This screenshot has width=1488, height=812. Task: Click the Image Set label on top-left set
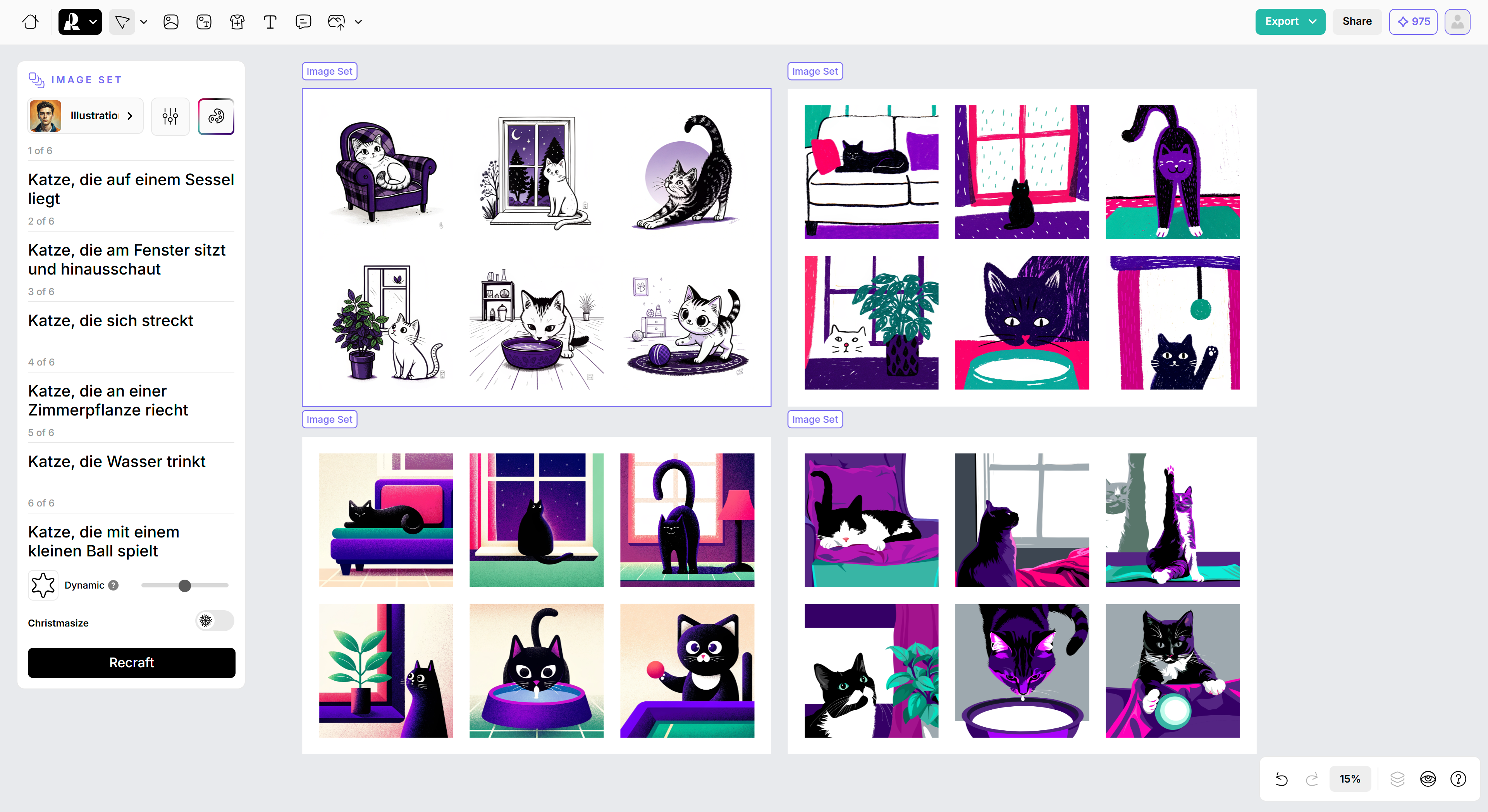(x=329, y=71)
